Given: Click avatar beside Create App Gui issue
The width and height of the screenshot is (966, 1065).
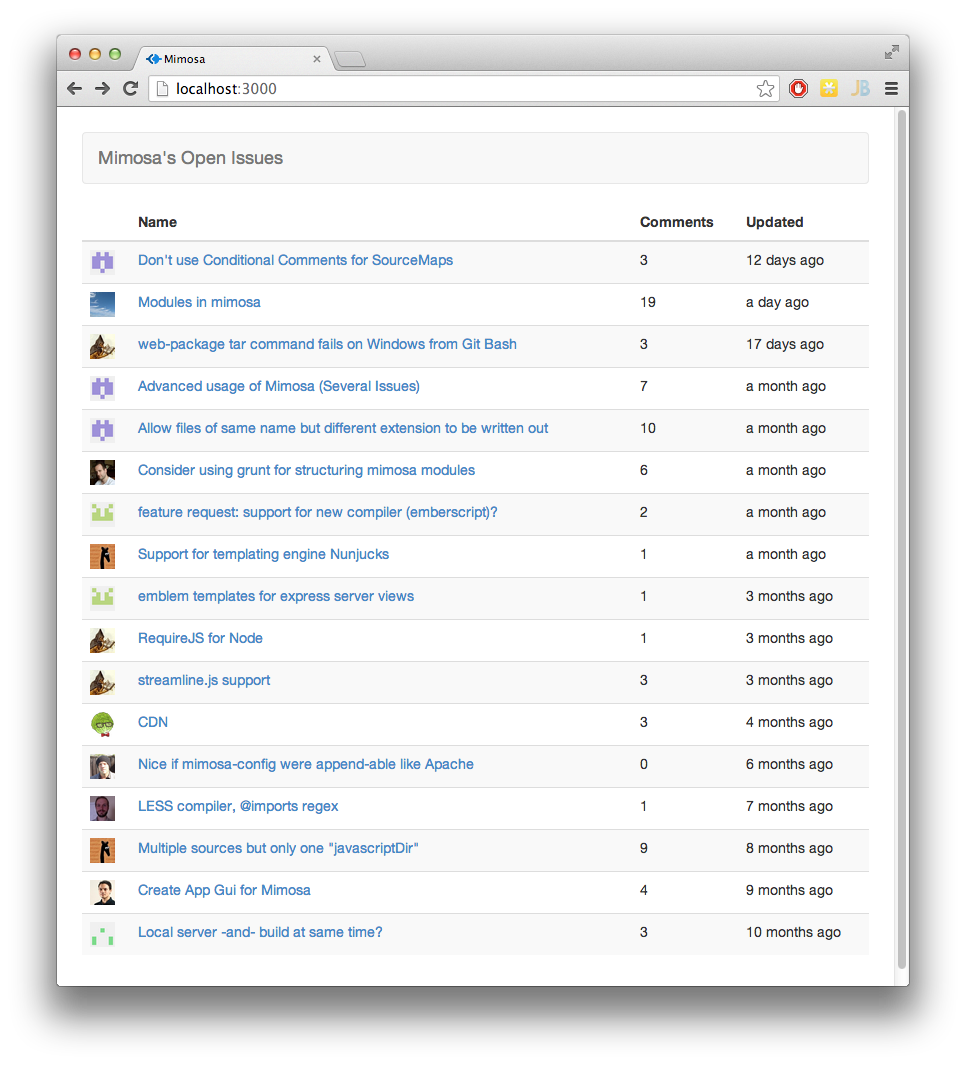Looking at the screenshot, I should tap(103, 892).
